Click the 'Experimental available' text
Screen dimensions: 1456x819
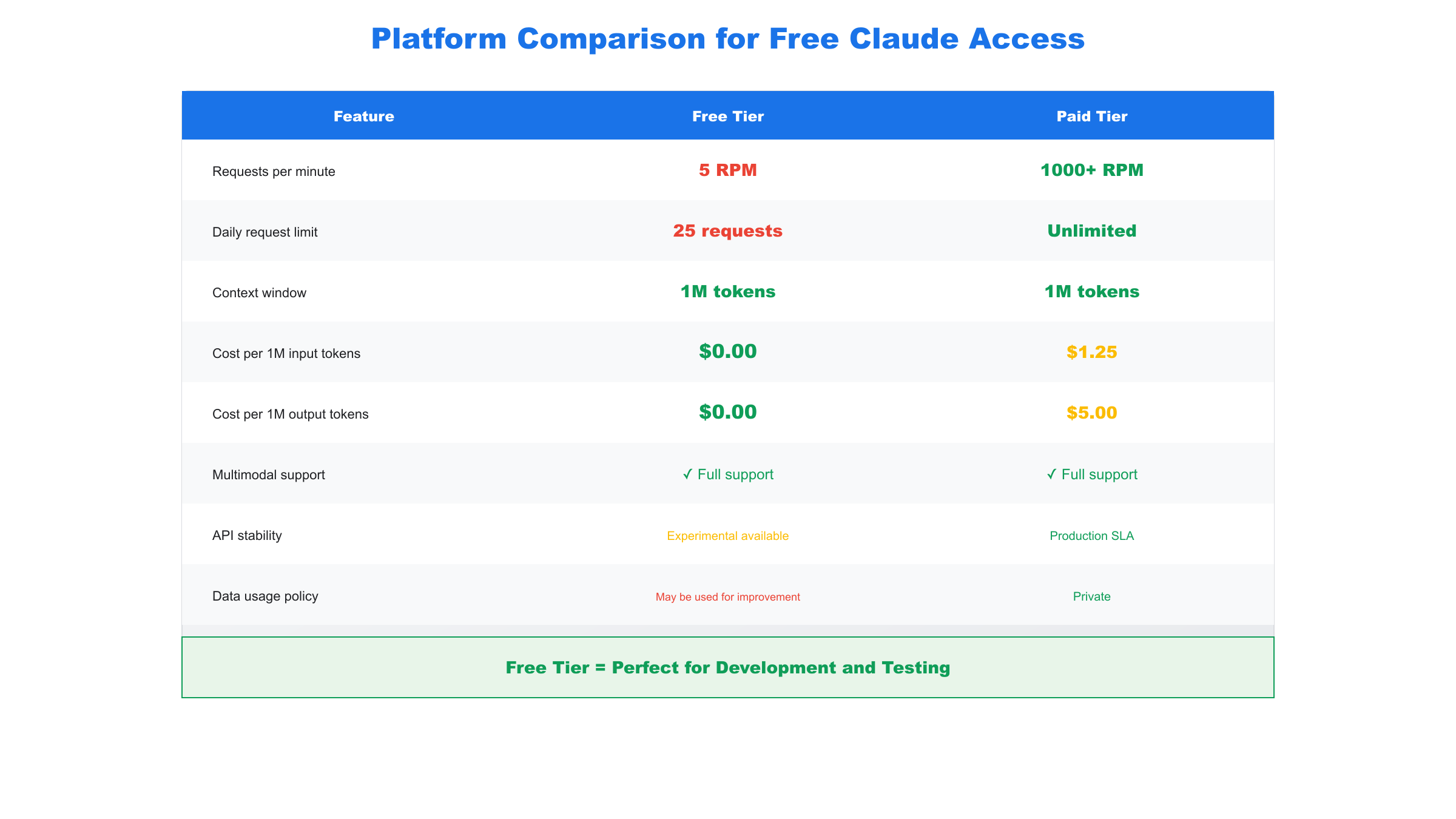pos(728,536)
